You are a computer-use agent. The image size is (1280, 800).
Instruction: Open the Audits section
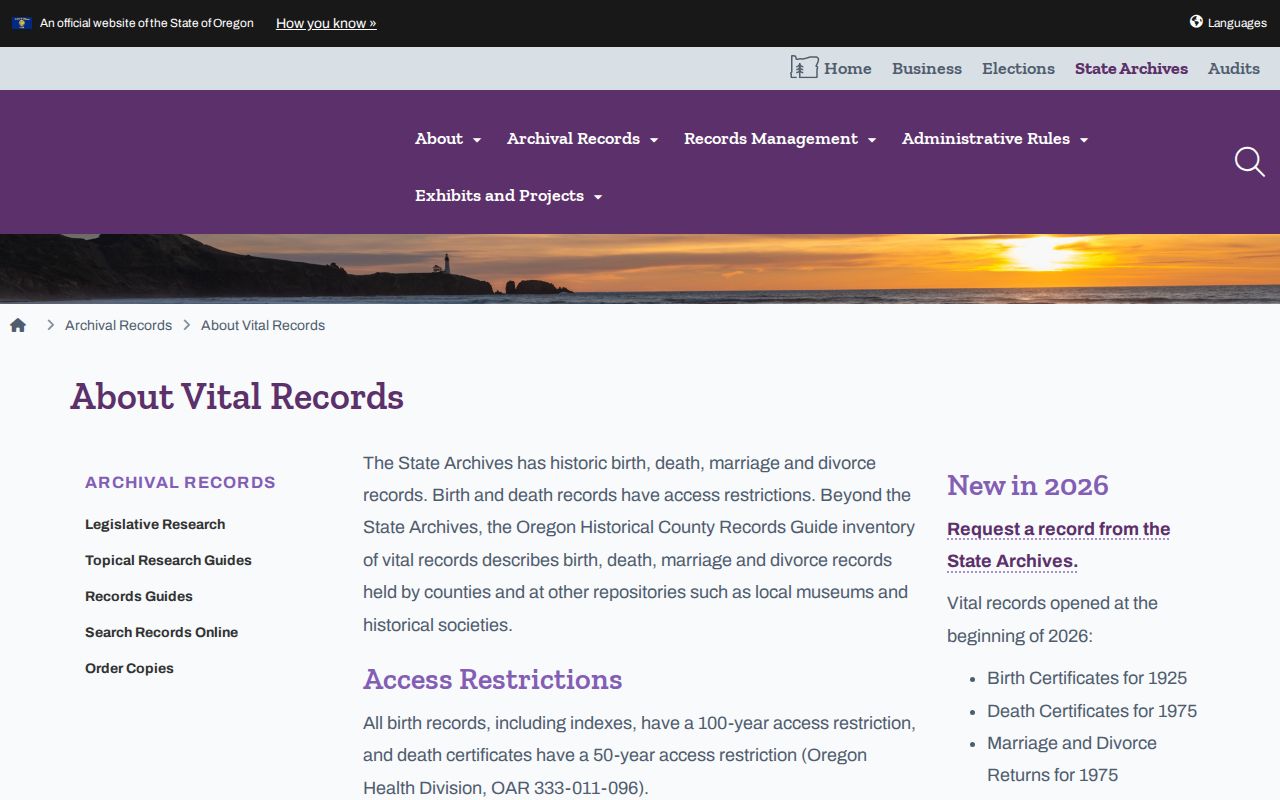point(1234,68)
